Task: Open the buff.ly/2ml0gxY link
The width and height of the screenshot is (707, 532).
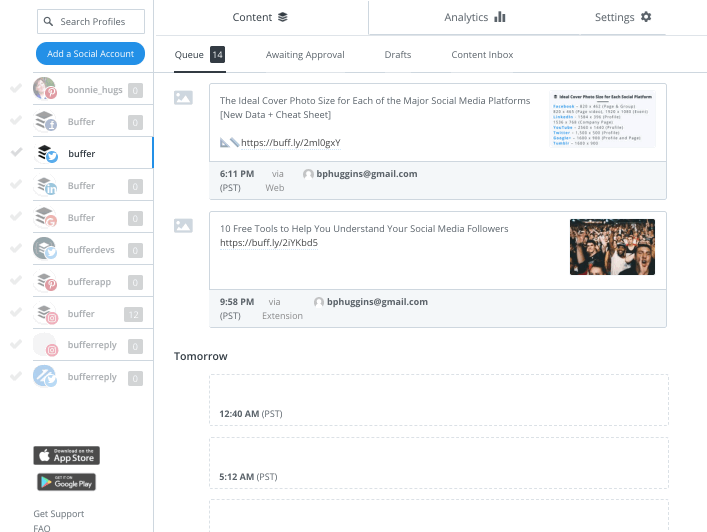Action: pos(291,142)
